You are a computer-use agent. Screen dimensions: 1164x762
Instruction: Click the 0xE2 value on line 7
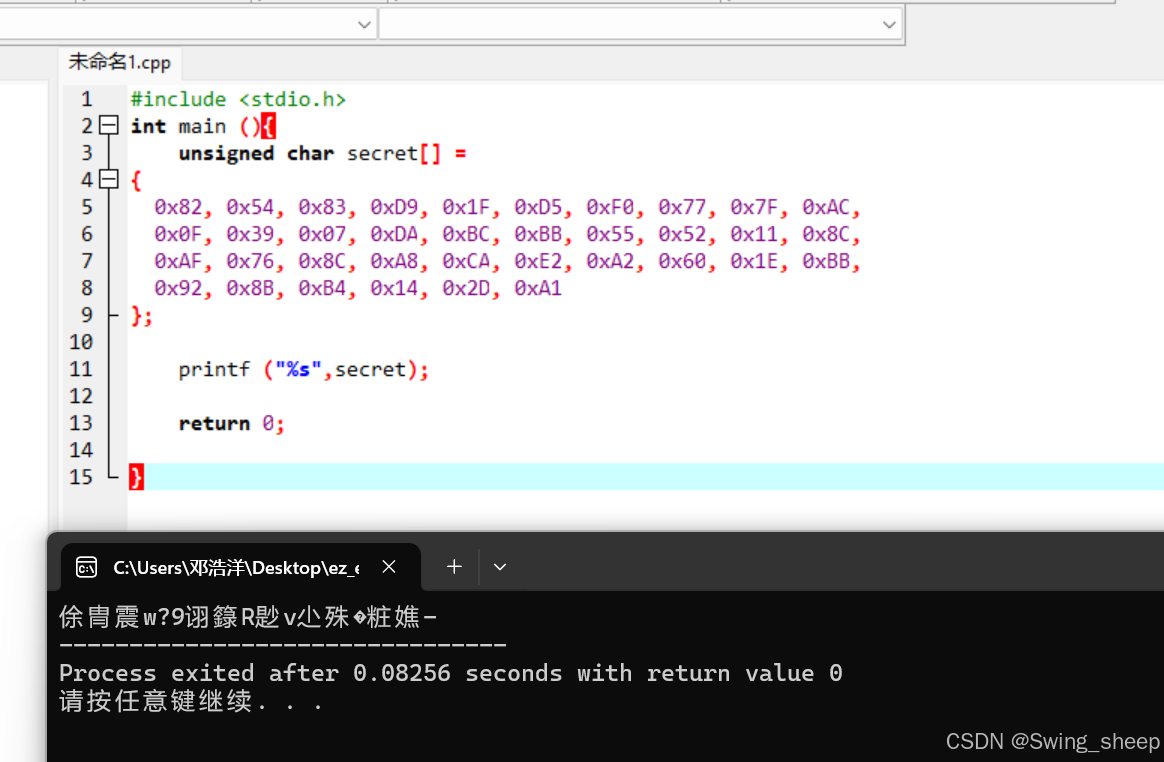pyautogui.click(x=538, y=261)
